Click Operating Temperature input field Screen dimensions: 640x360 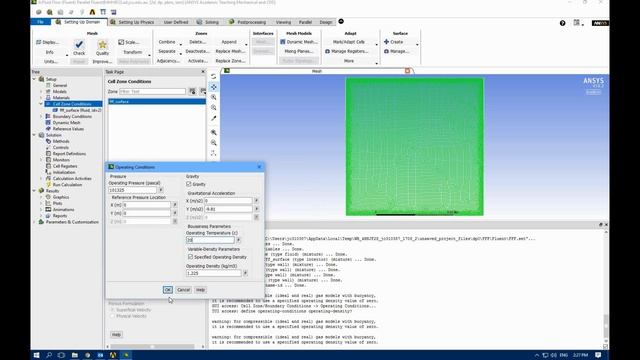click(211, 240)
